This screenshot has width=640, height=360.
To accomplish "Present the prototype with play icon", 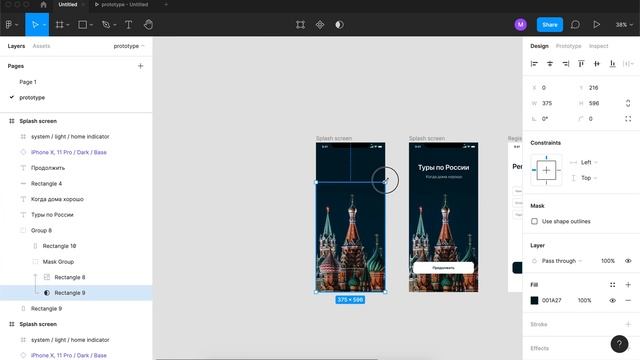I will (596, 24).
